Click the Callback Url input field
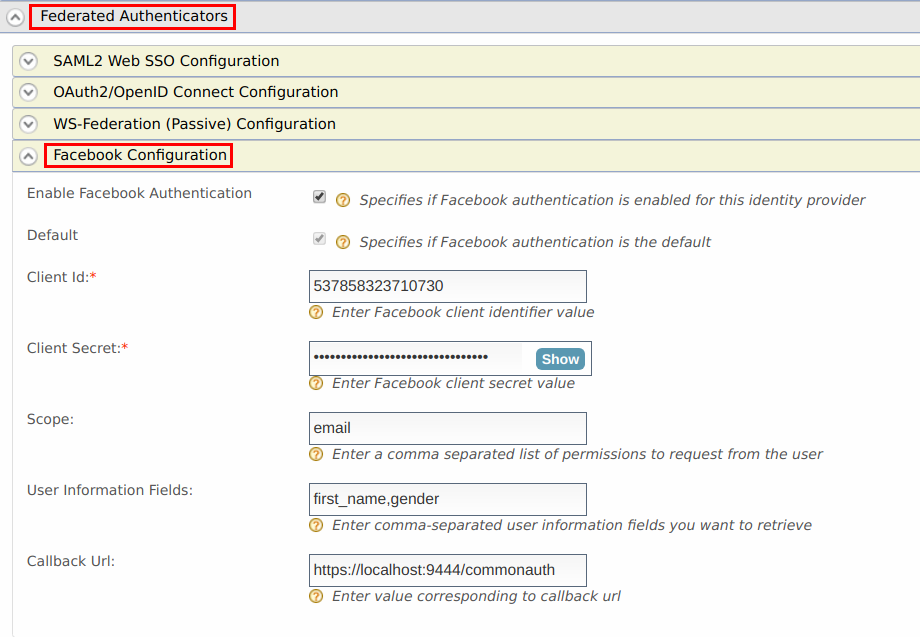 [x=447, y=570]
